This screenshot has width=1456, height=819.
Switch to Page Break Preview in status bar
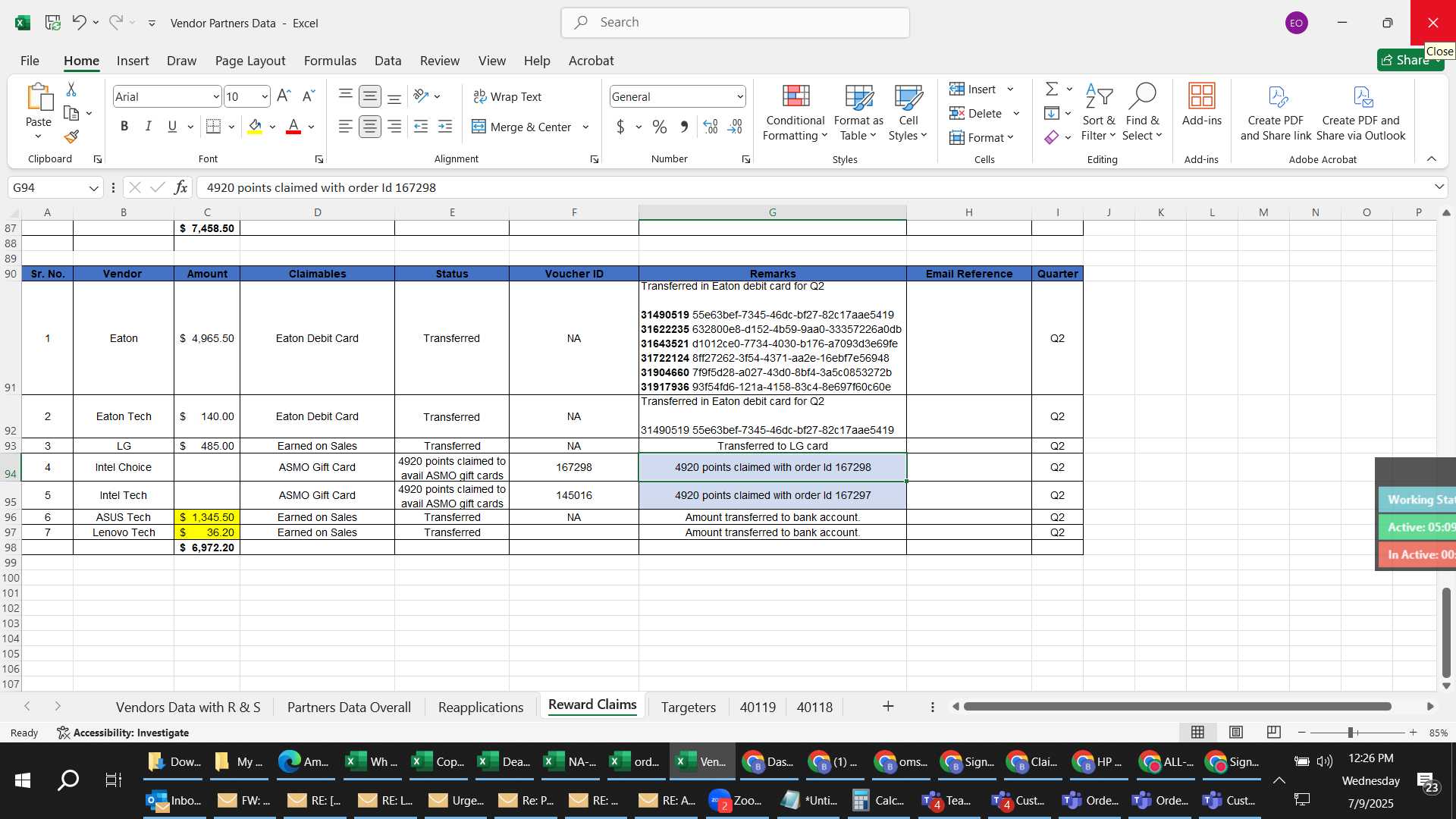1274,733
